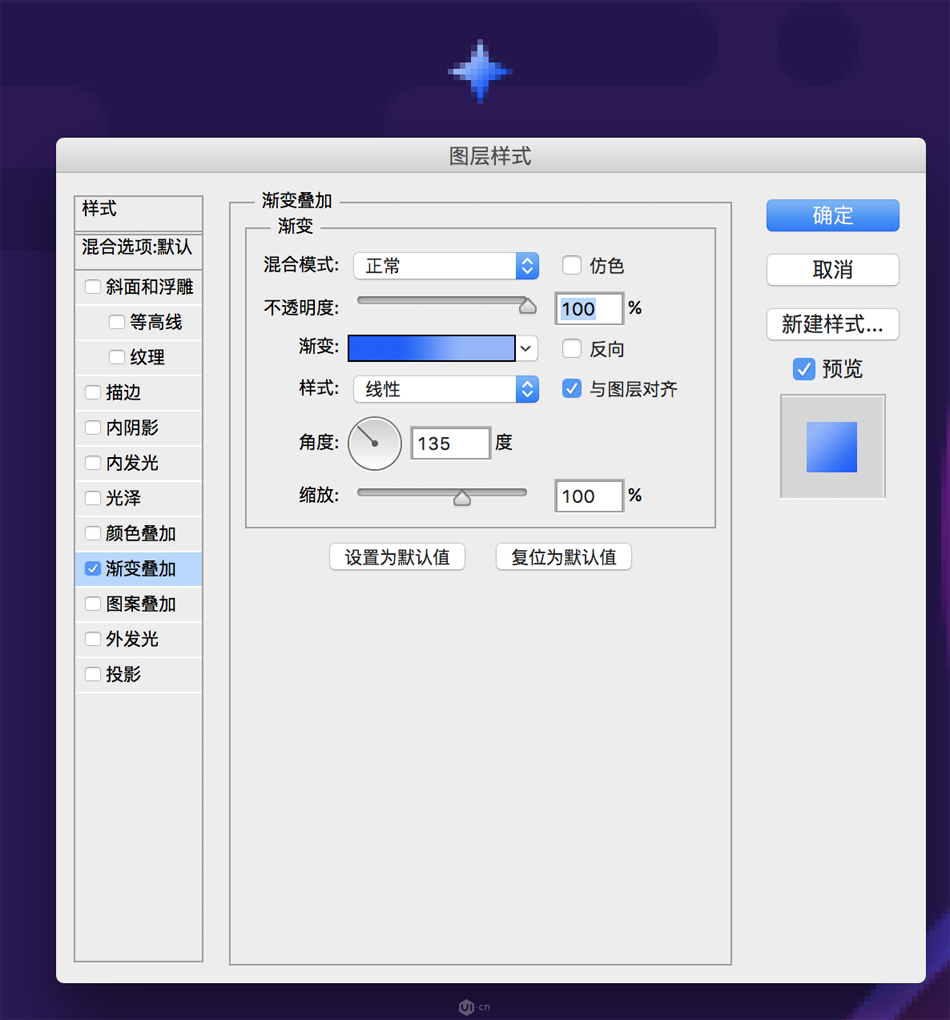Viewport: 950px width, 1020px height.
Task: Select the 外发光 label row
Action: [x=139, y=639]
